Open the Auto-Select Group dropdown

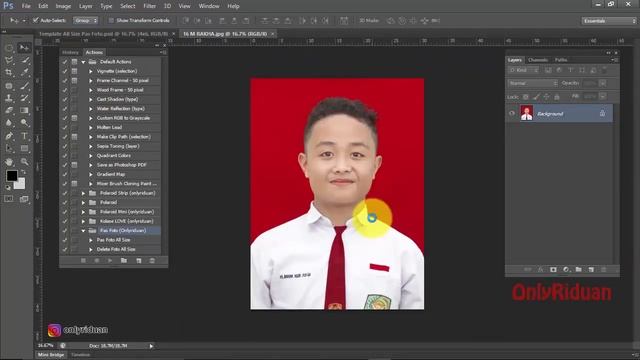coord(86,20)
